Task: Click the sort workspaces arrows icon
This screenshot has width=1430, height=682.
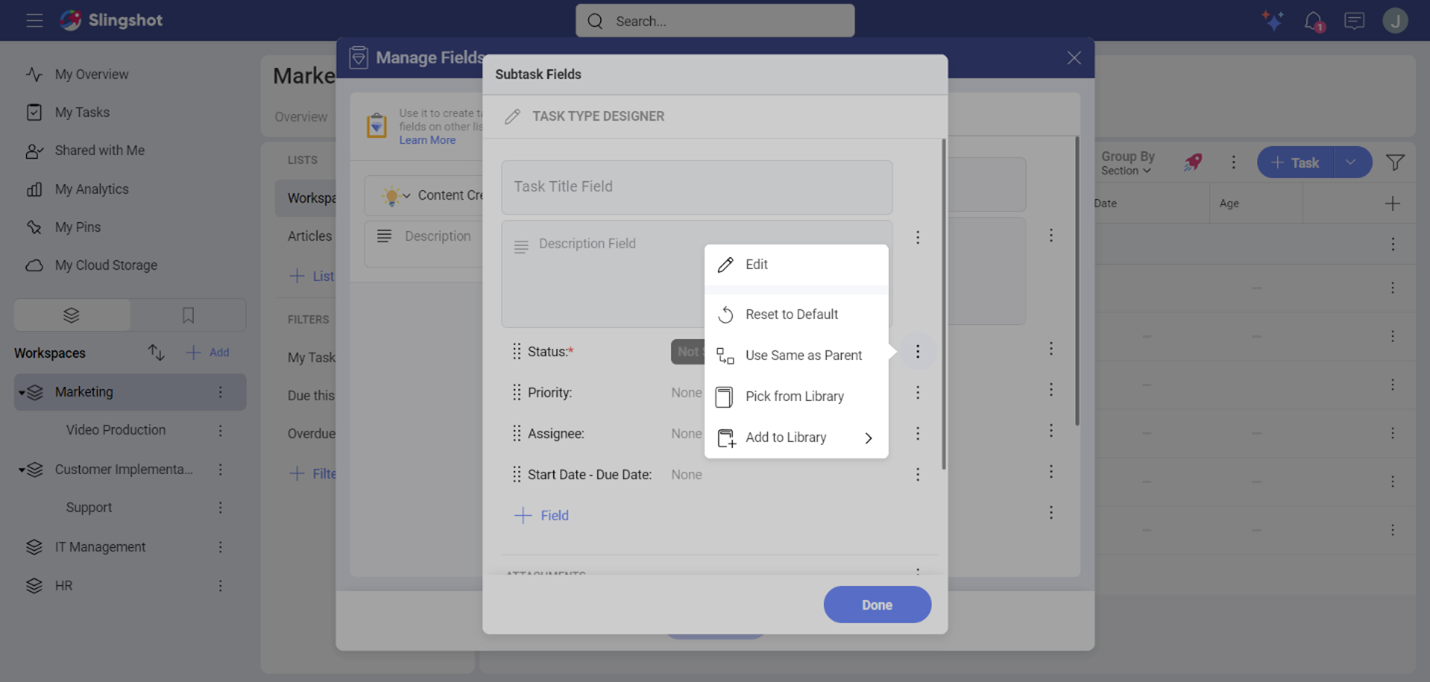Action: (x=156, y=352)
